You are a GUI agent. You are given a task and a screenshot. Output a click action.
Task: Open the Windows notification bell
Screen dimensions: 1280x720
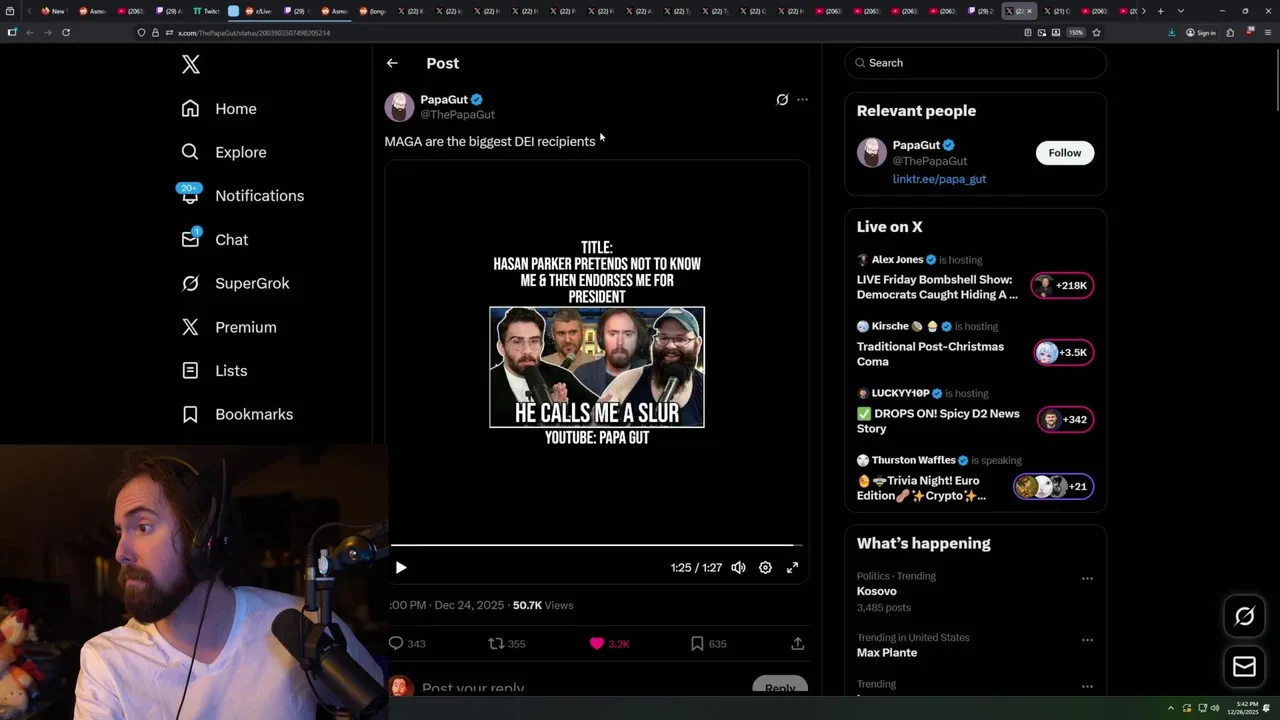pos(1268,708)
